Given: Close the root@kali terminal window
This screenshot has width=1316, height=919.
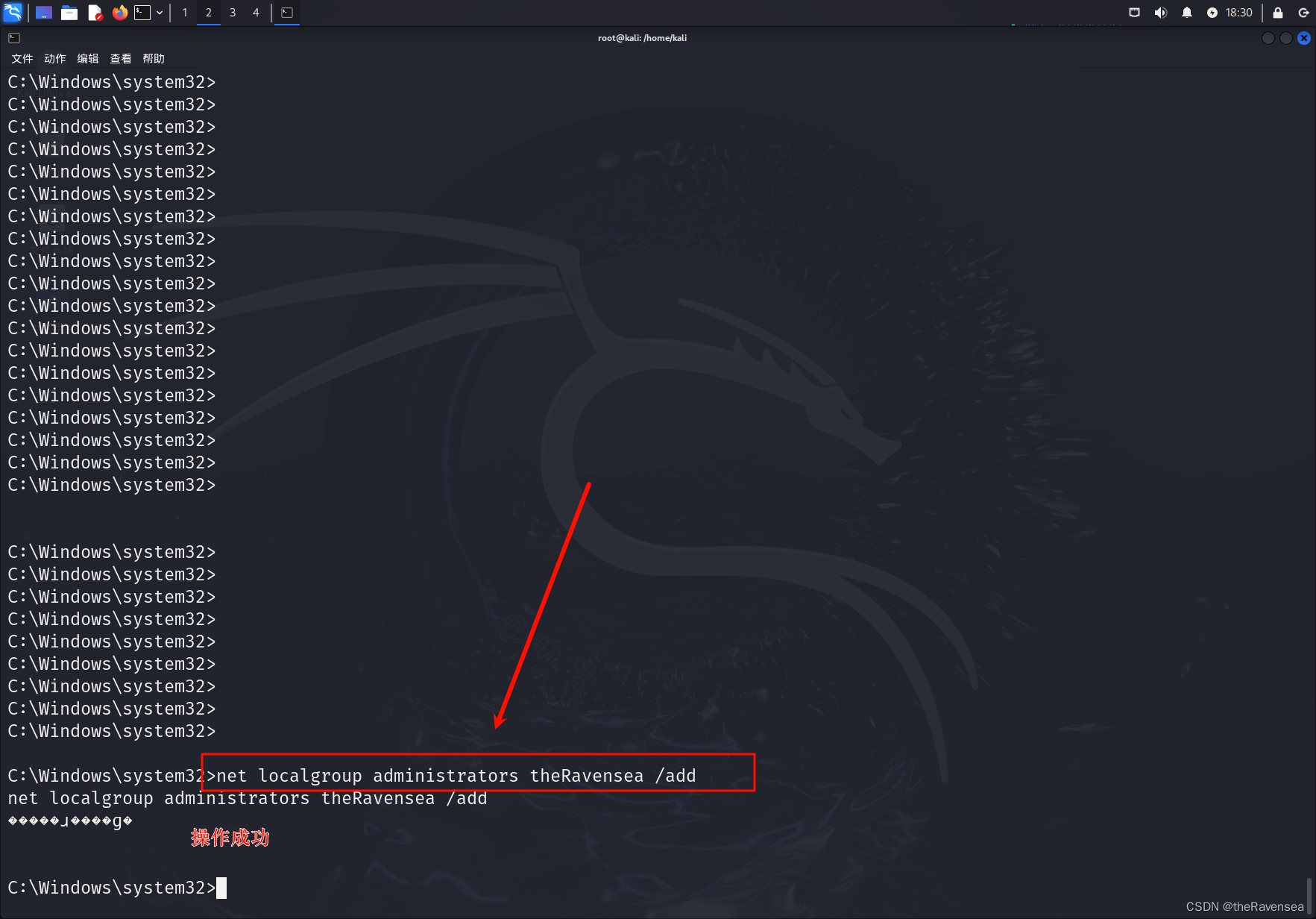Looking at the screenshot, I should tap(1303, 38).
